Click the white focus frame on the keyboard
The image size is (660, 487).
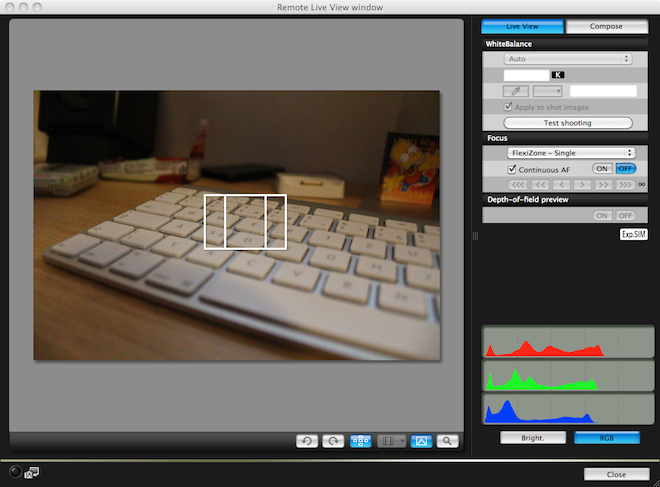tap(245, 222)
